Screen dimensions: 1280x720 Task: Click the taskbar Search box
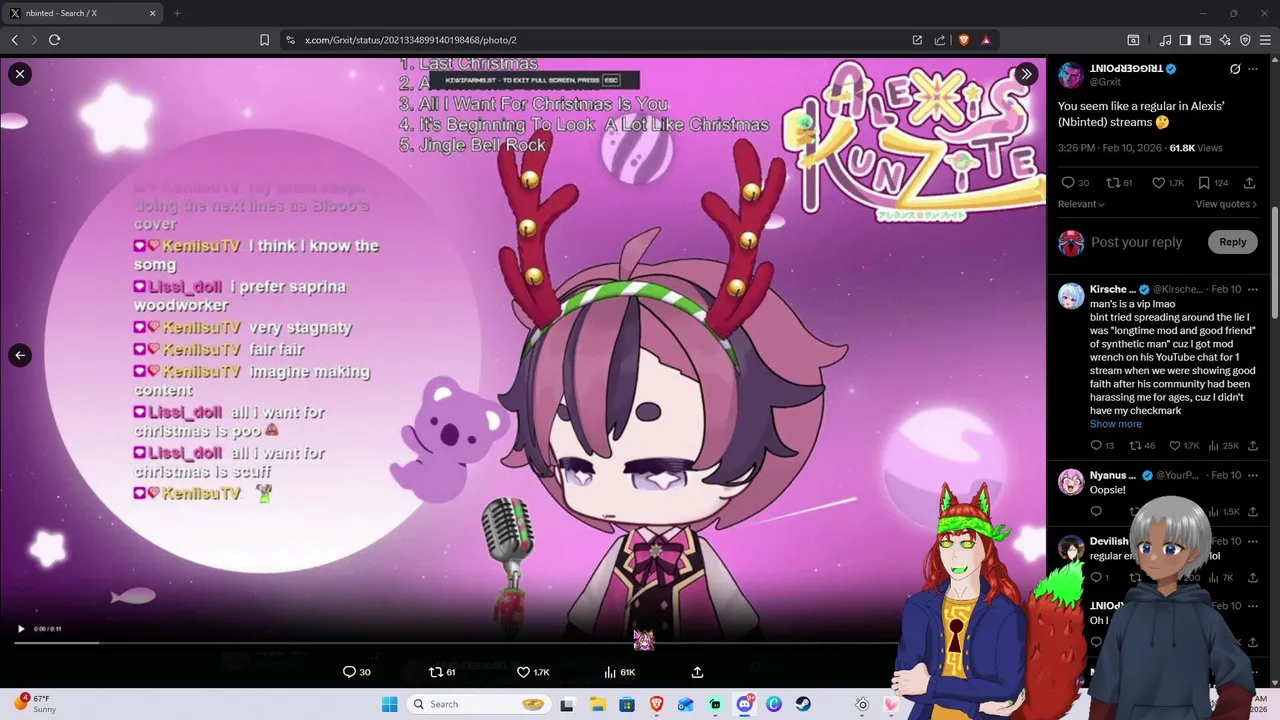(x=480, y=704)
